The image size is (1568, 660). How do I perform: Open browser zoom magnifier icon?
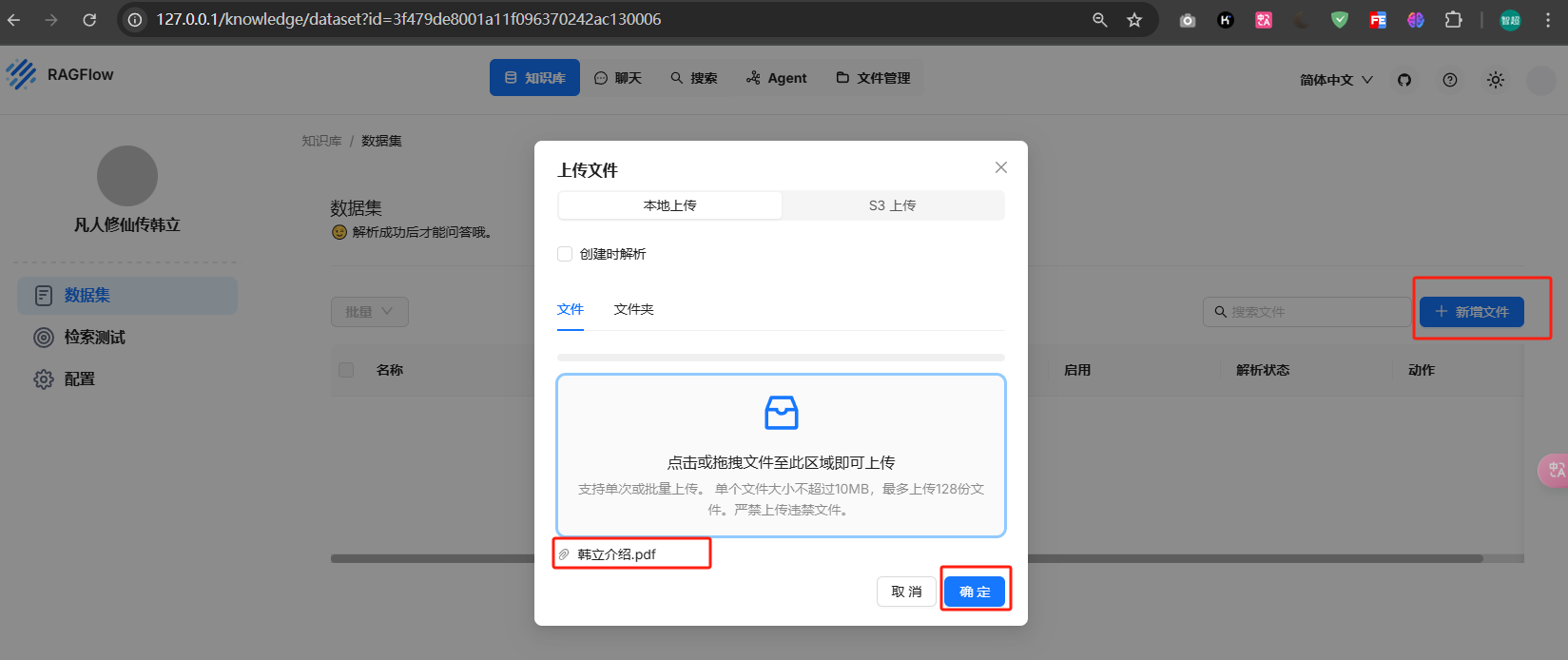[x=1100, y=19]
